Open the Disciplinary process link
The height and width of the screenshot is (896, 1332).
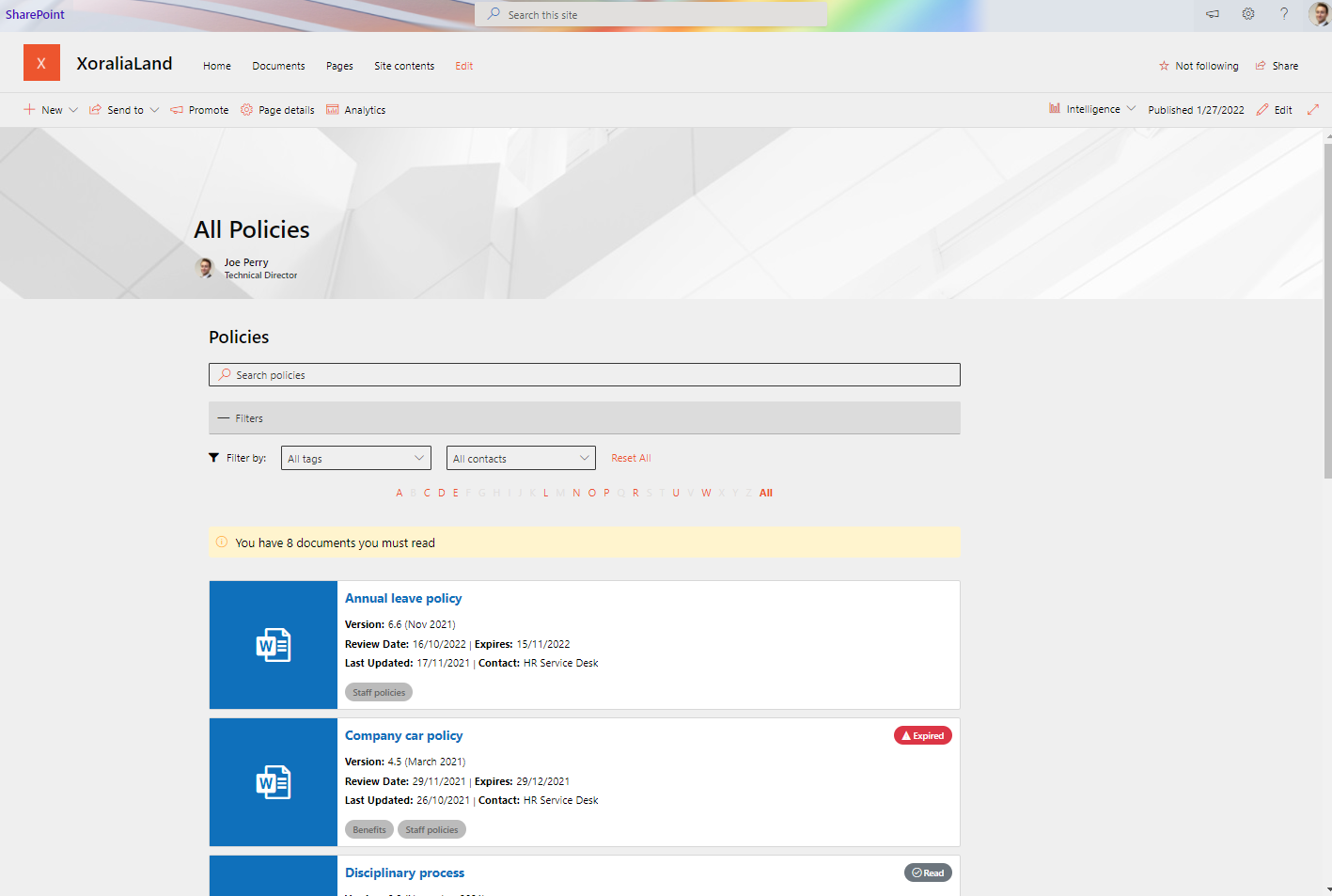405,872
